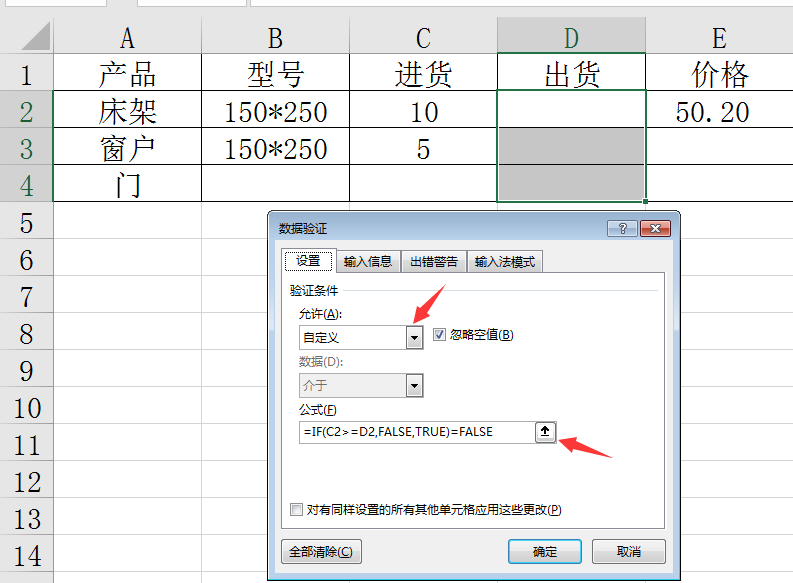This screenshot has height=583, width=793.
Task: Open the 允许(A) dropdown showing 自定义
Action: click(x=414, y=337)
